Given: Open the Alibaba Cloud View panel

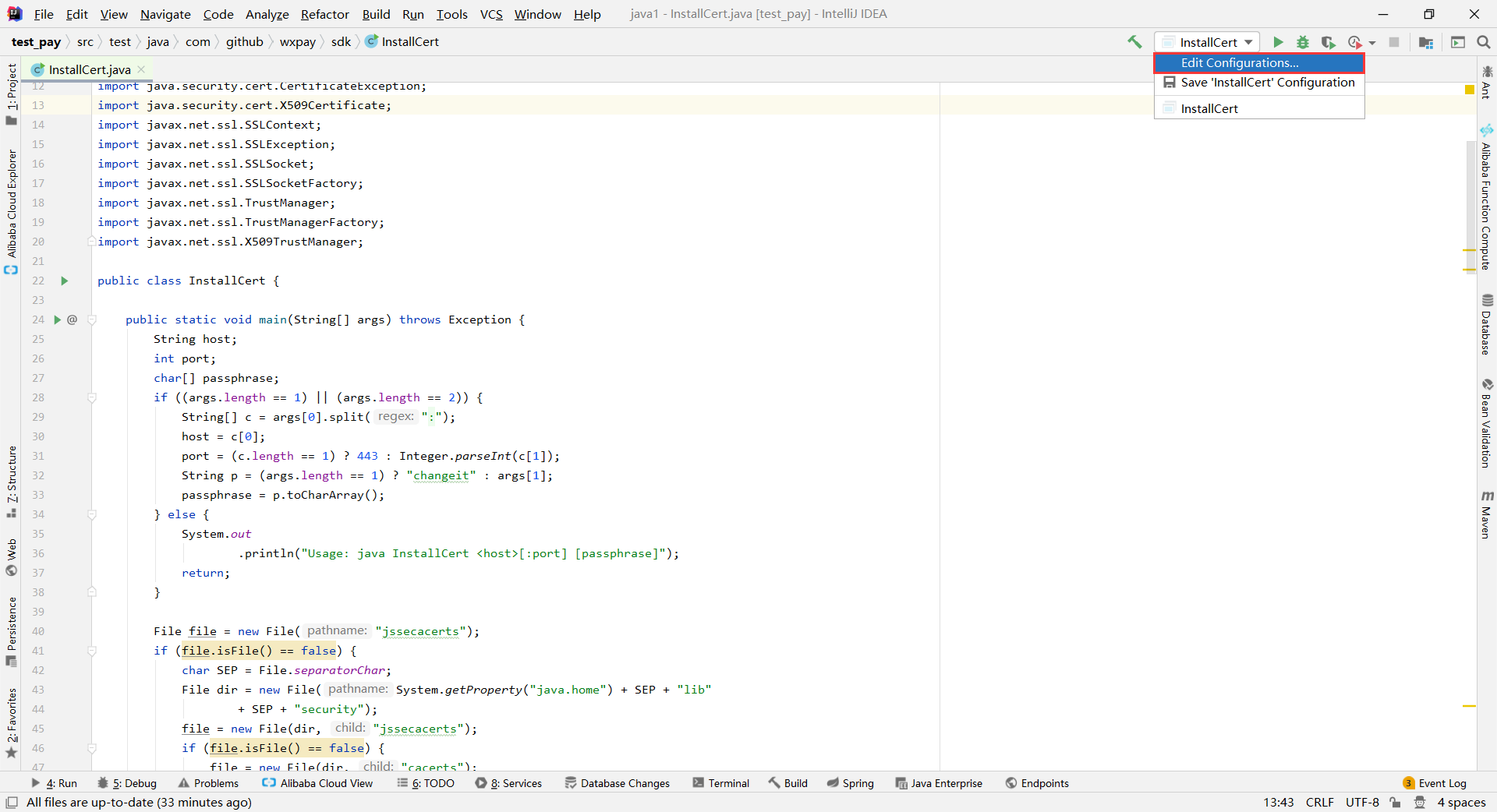Looking at the screenshot, I should point(317,783).
